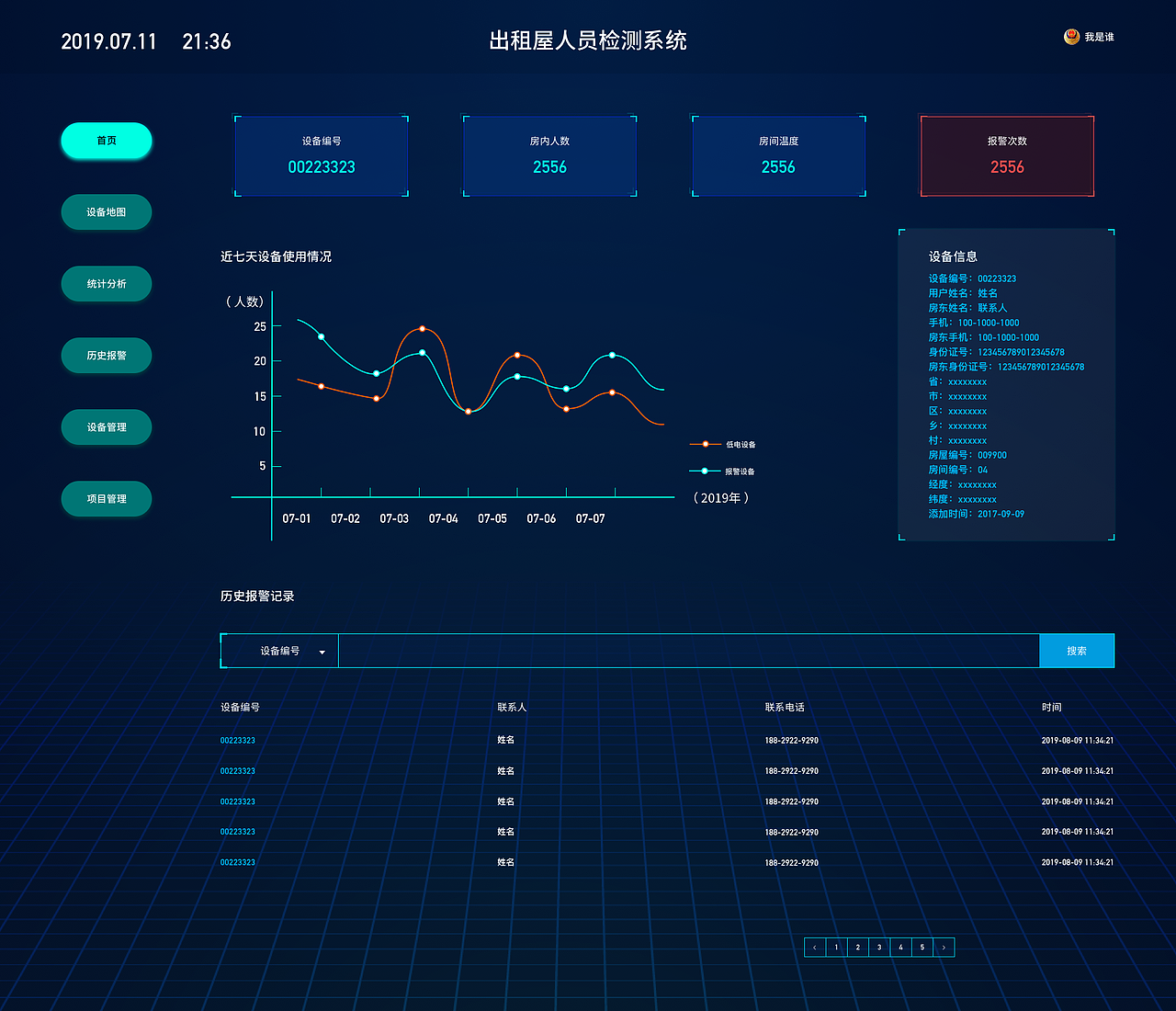Open 统计分析 in the sidebar
Viewport: 1176px width, 1011px height.
(107, 284)
